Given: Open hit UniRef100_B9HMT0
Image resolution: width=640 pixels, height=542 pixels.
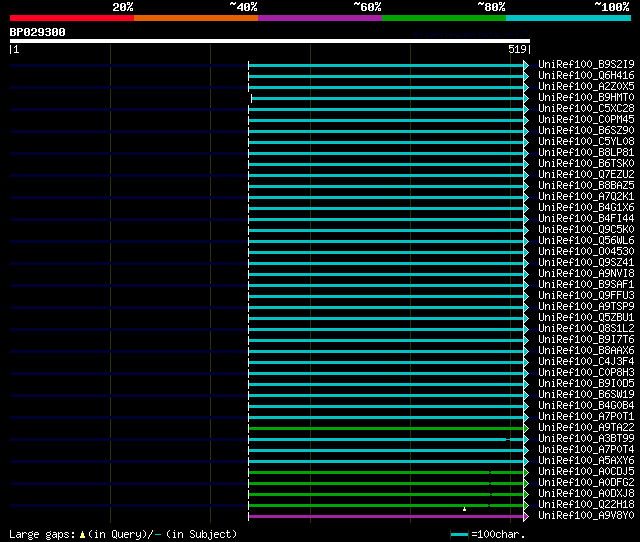Looking at the screenshot, I should [x=586, y=97].
